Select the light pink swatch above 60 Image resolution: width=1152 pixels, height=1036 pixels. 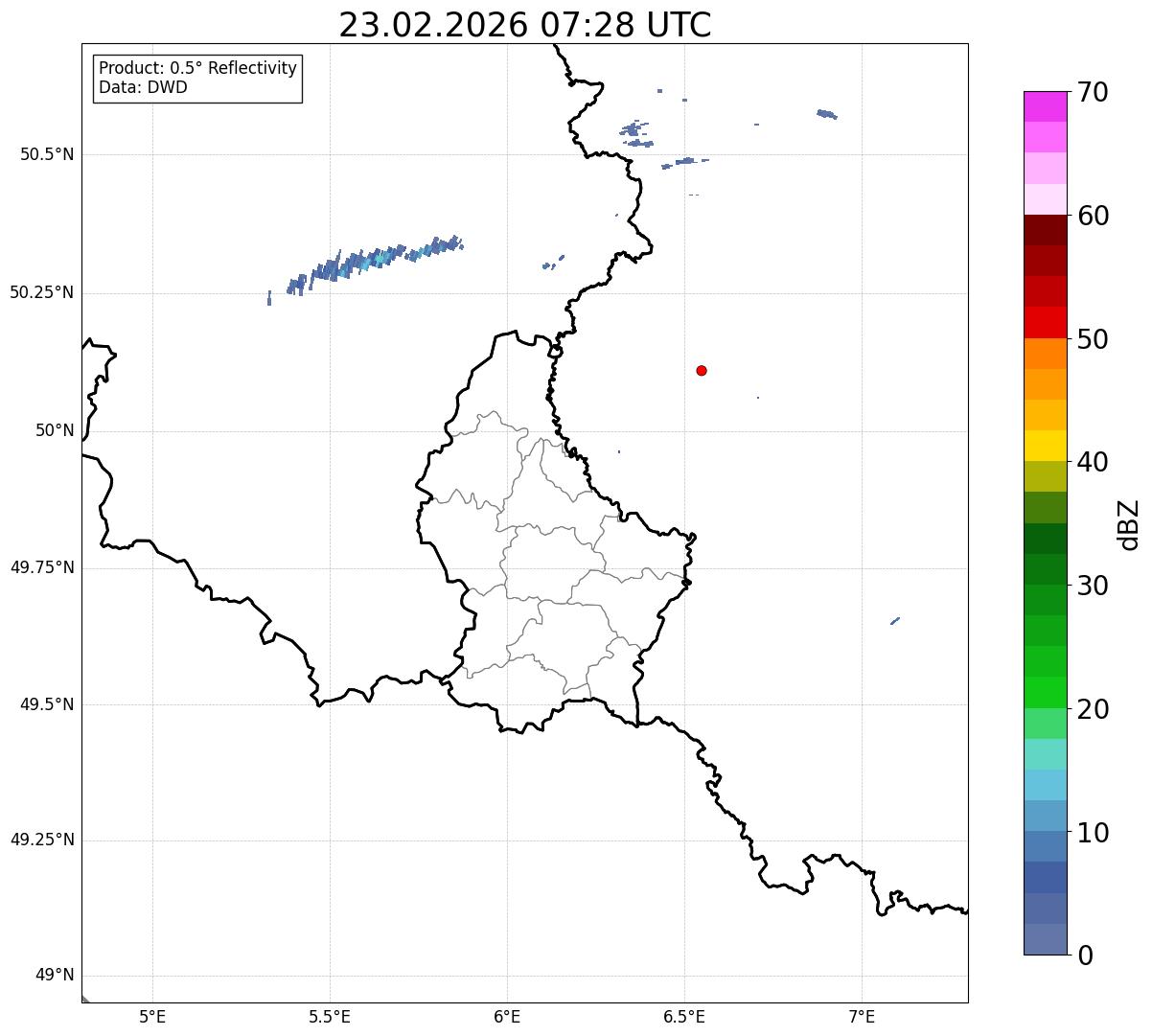coord(1045,199)
